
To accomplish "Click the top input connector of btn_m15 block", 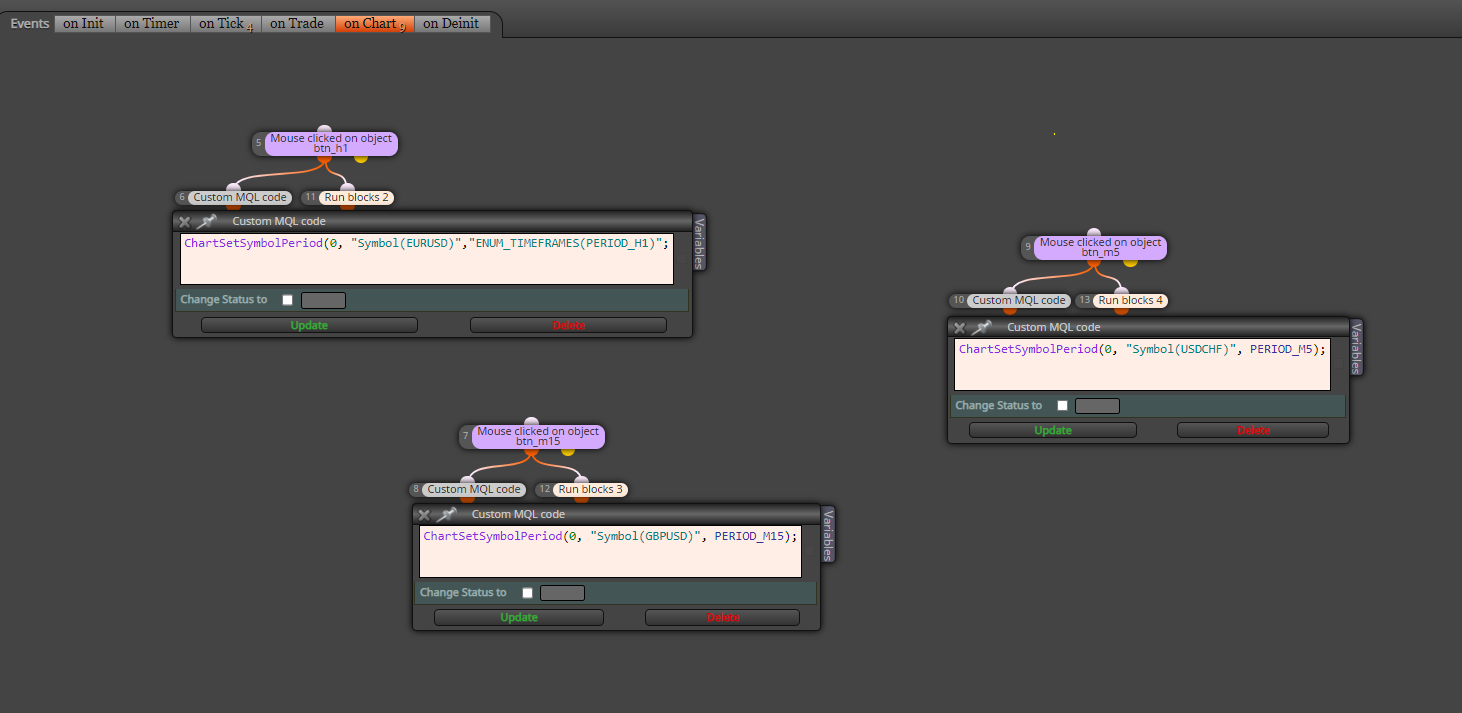I will (x=531, y=422).
